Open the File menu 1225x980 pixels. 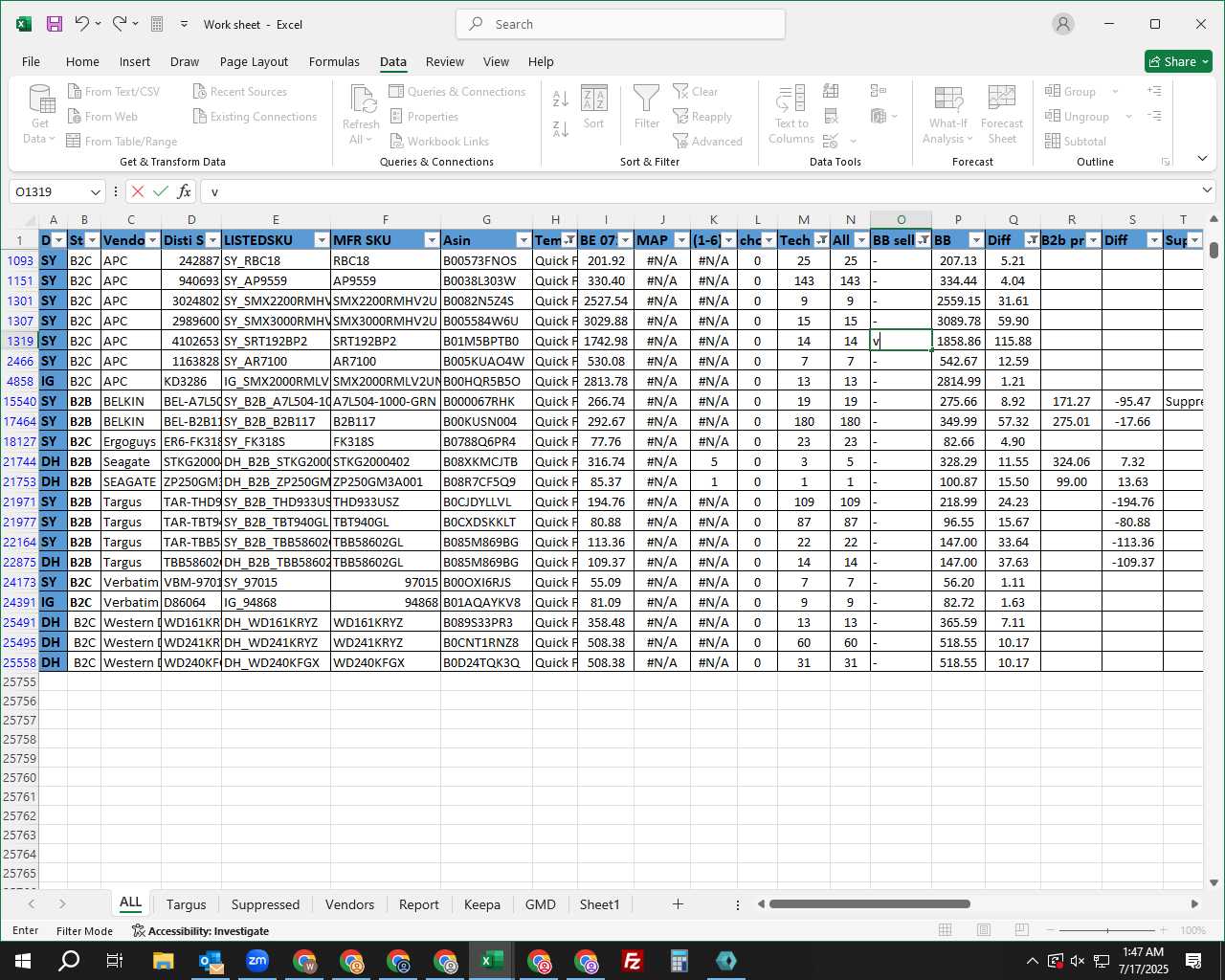31,61
